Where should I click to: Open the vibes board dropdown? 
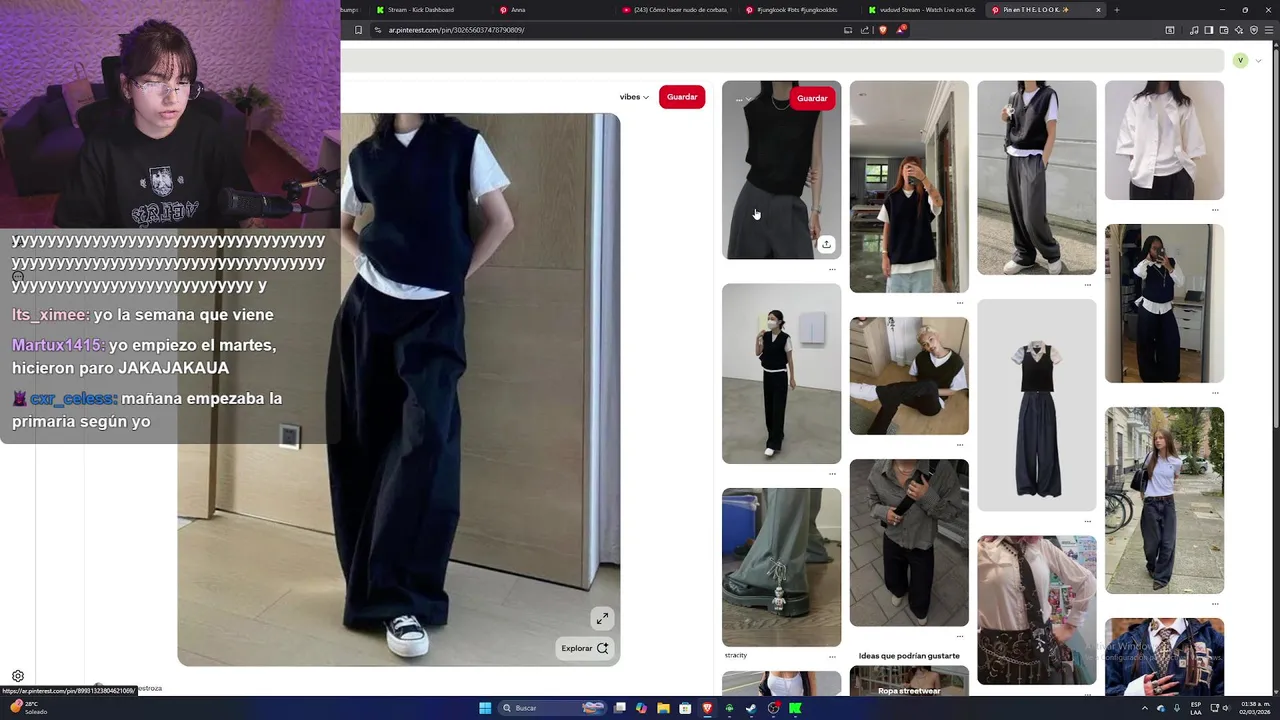pyautogui.click(x=634, y=97)
